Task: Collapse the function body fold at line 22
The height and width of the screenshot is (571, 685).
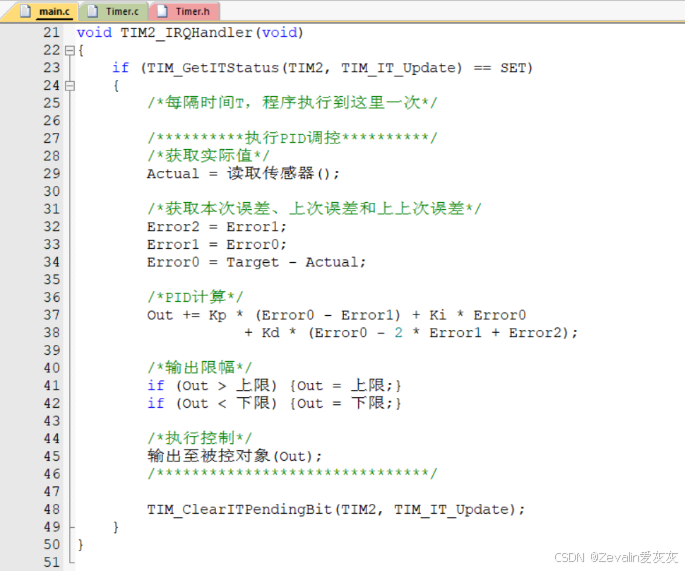Action: click(69, 51)
